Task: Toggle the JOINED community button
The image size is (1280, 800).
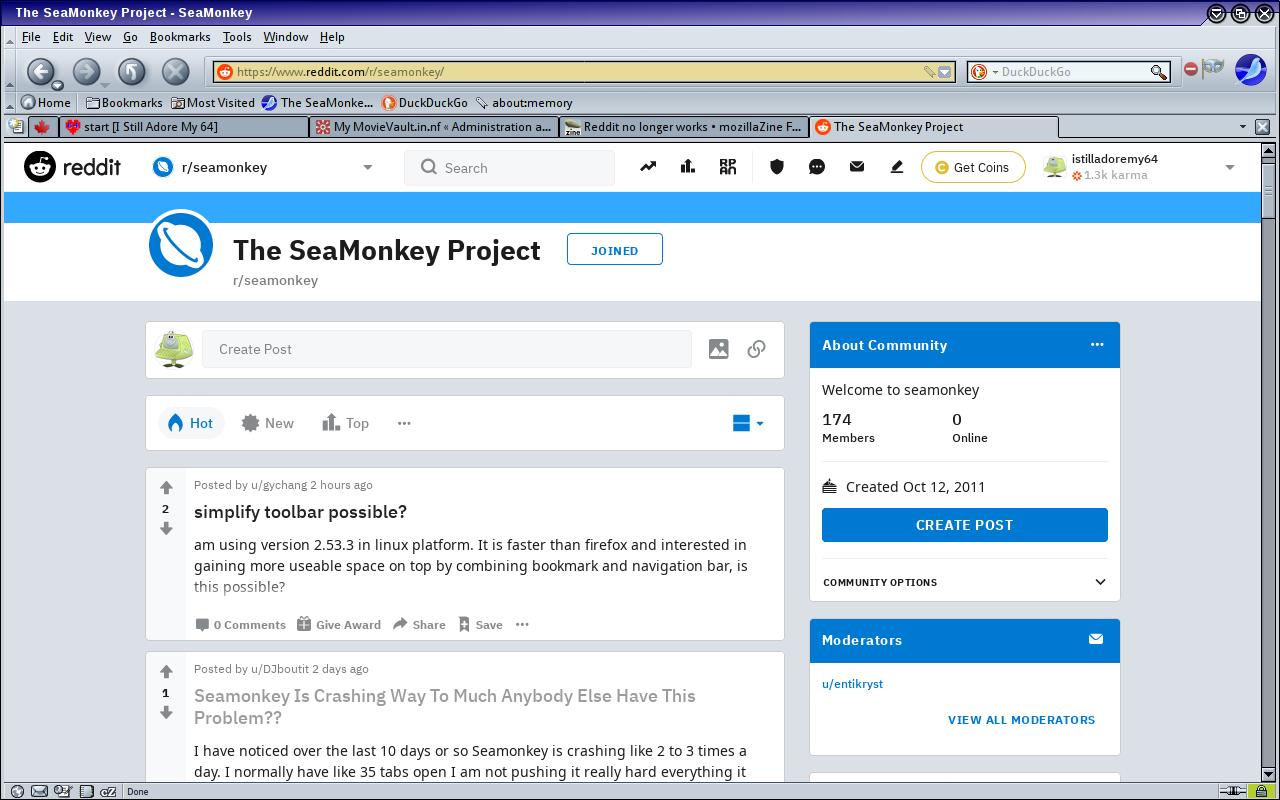Action: pos(615,250)
